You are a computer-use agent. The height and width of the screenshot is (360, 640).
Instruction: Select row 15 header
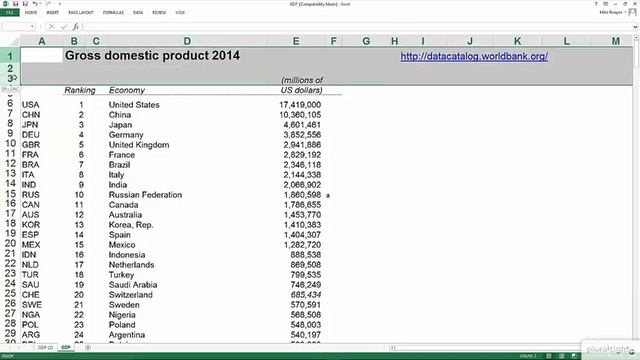[x=10, y=194]
